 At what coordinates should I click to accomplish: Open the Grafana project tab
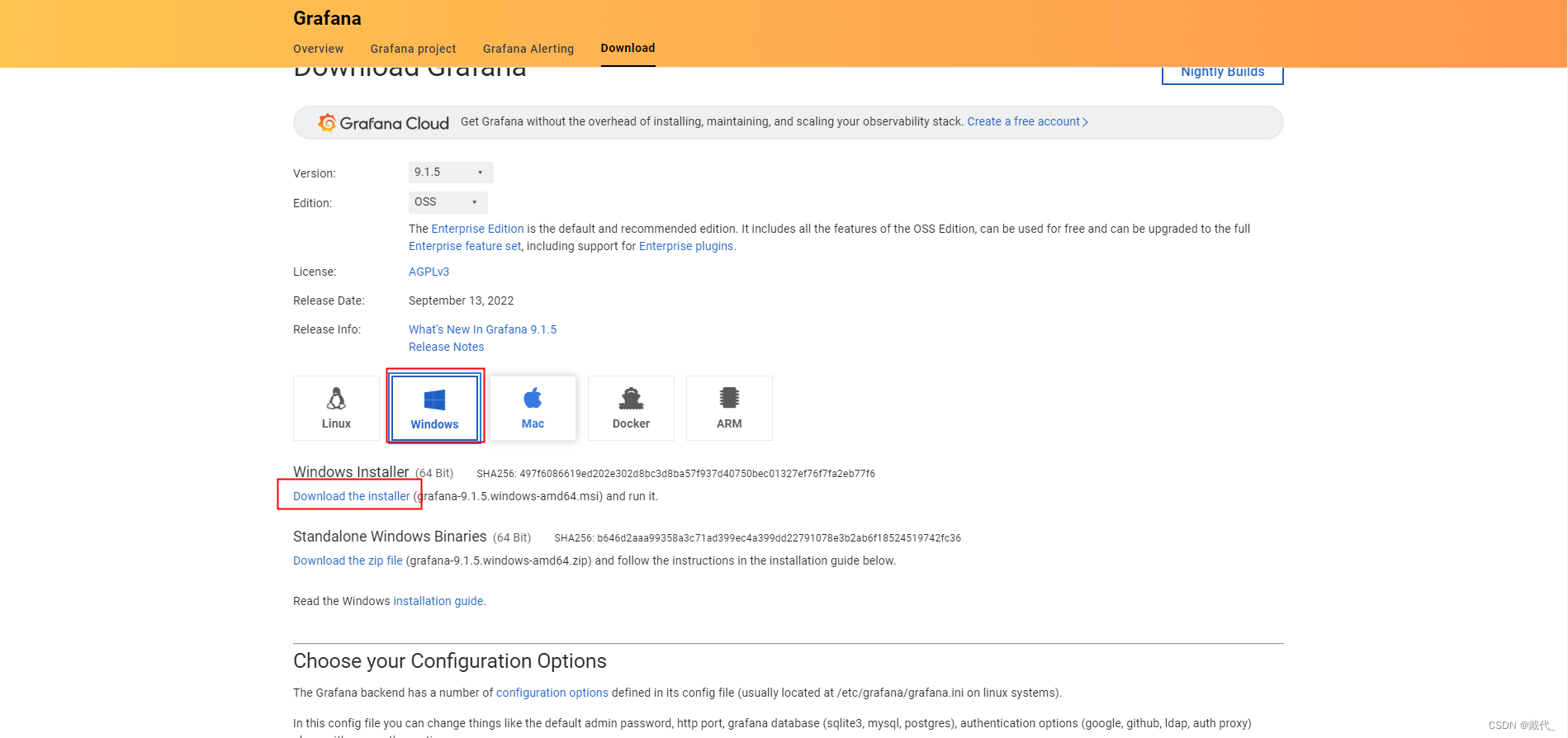(413, 49)
